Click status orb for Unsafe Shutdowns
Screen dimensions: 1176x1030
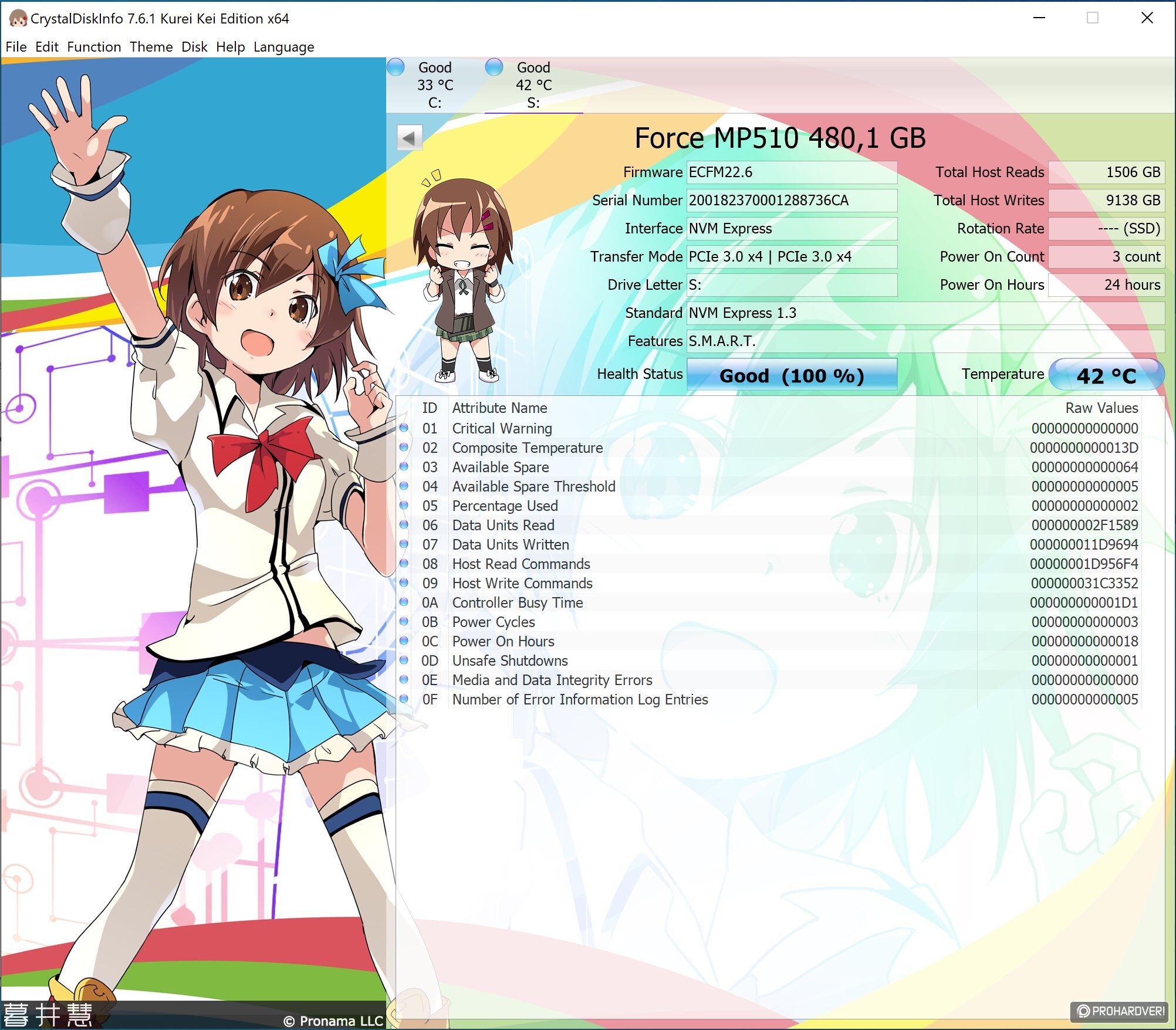click(404, 660)
